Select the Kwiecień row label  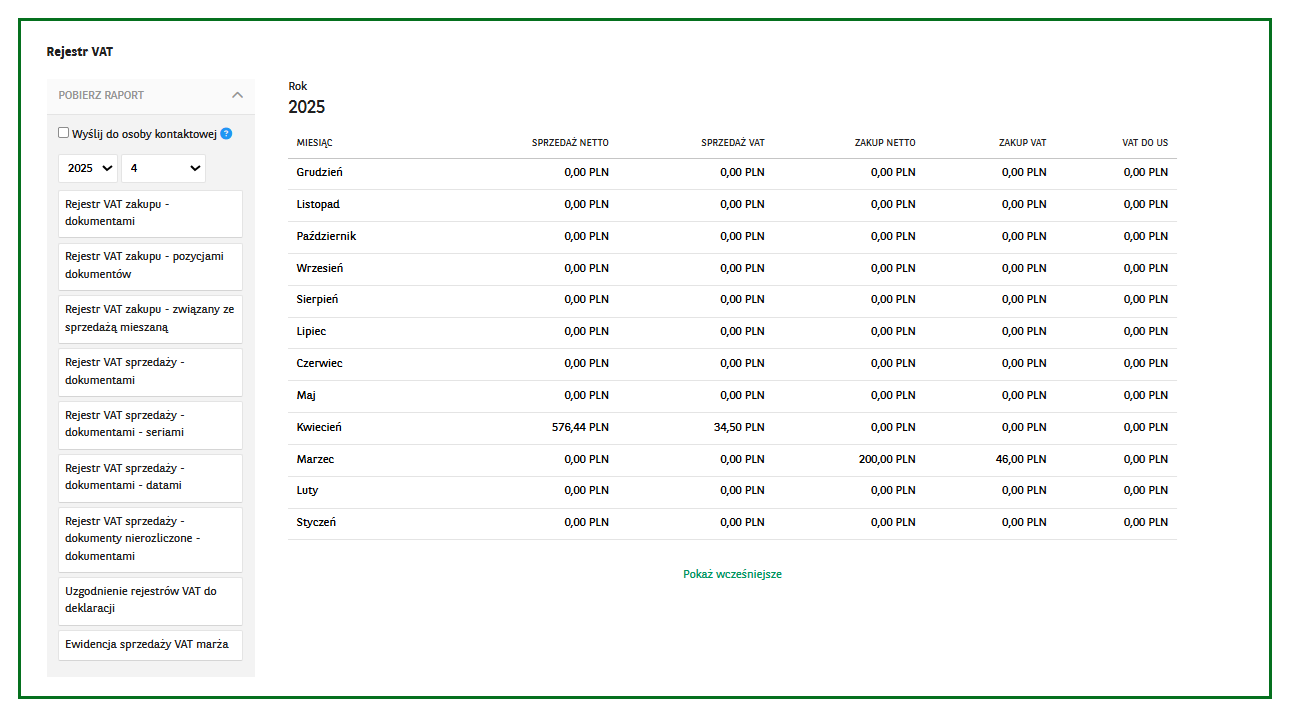tap(319, 427)
